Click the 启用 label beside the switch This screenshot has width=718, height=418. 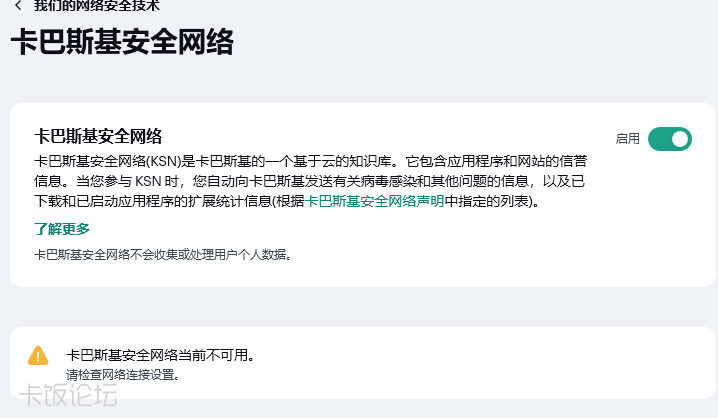[627, 139]
